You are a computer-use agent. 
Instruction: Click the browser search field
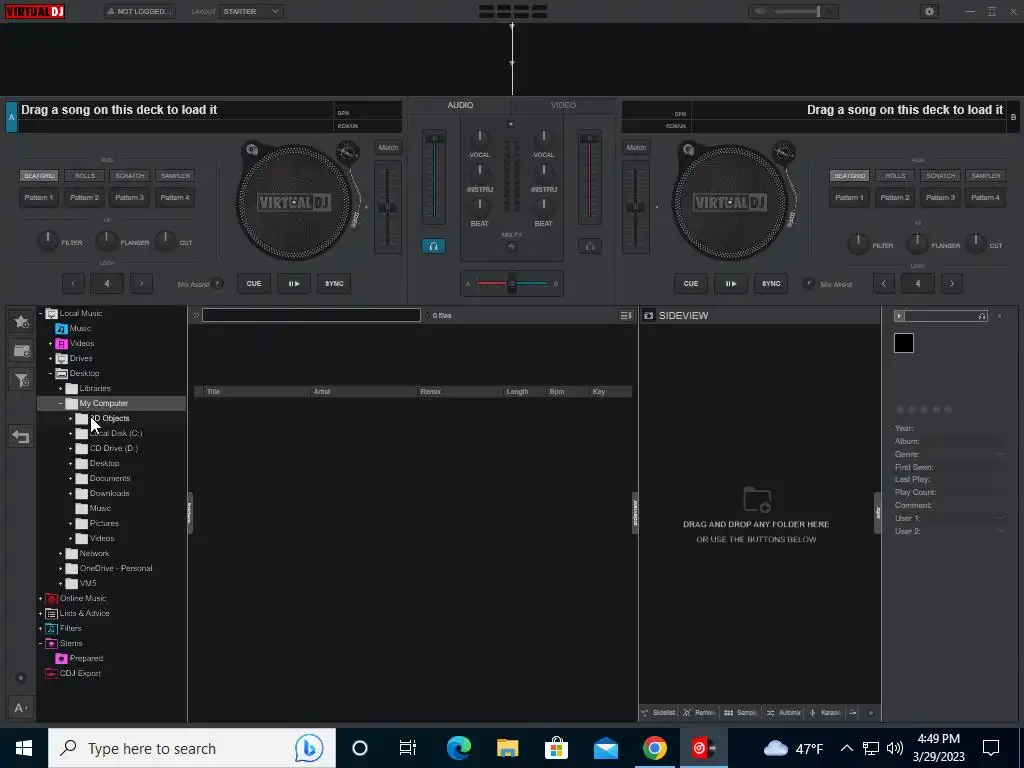[x=311, y=315]
